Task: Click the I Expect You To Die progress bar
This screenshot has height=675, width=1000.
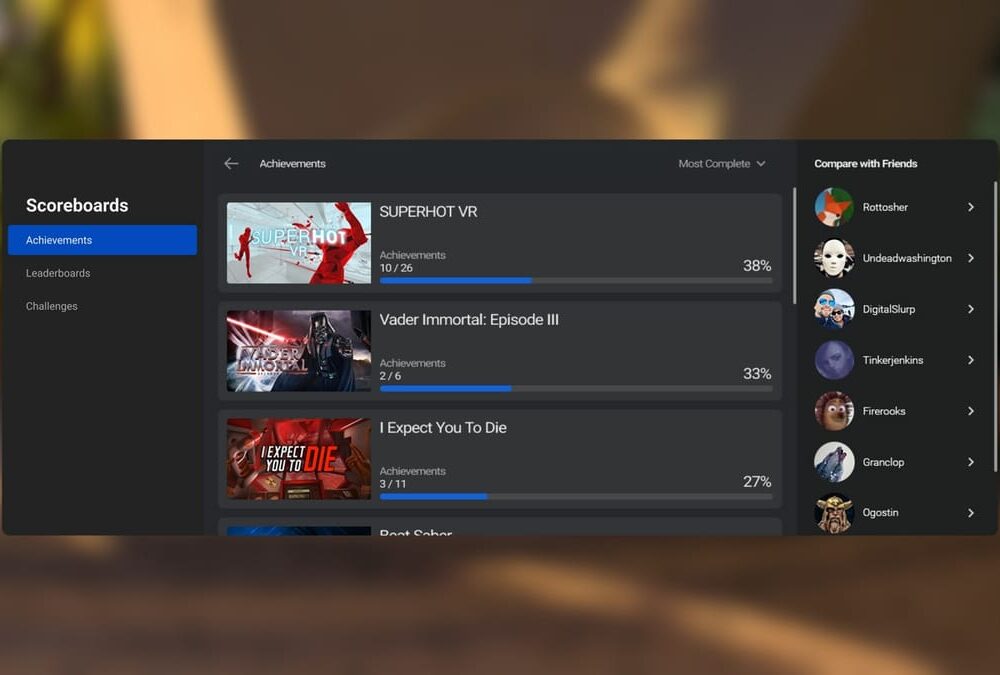Action: [x=576, y=496]
